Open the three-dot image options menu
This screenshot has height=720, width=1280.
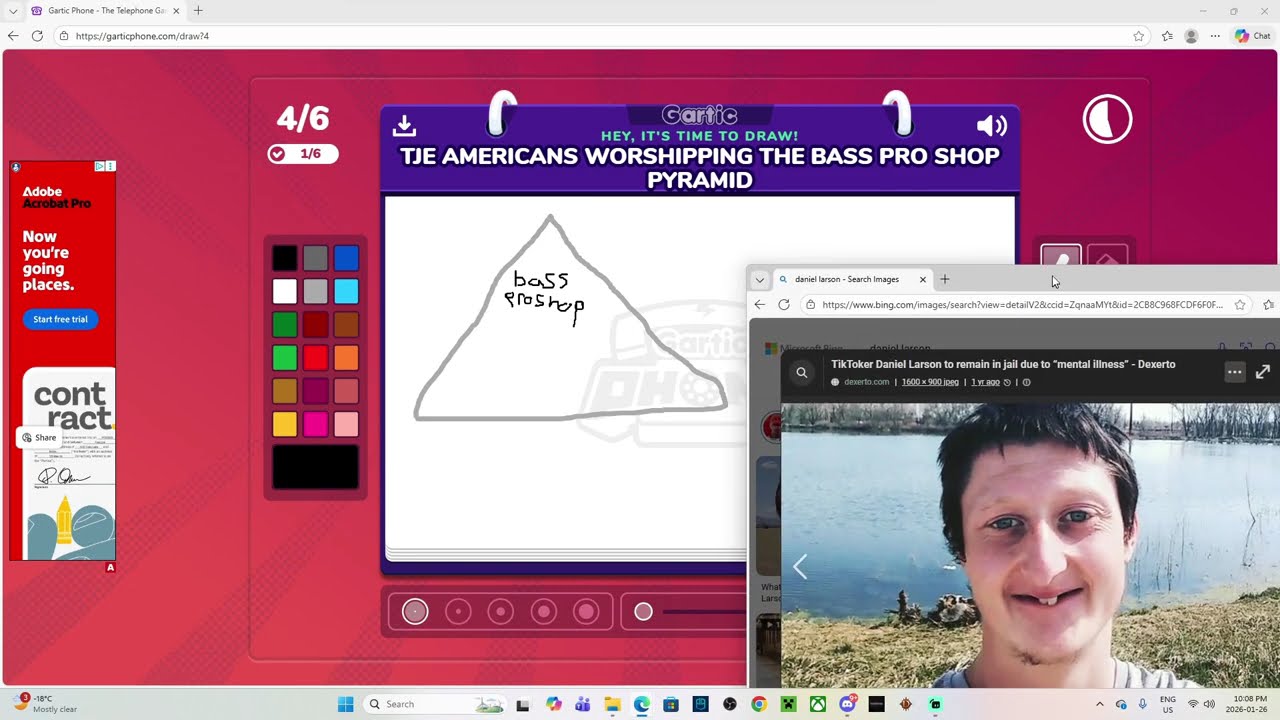[1235, 372]
